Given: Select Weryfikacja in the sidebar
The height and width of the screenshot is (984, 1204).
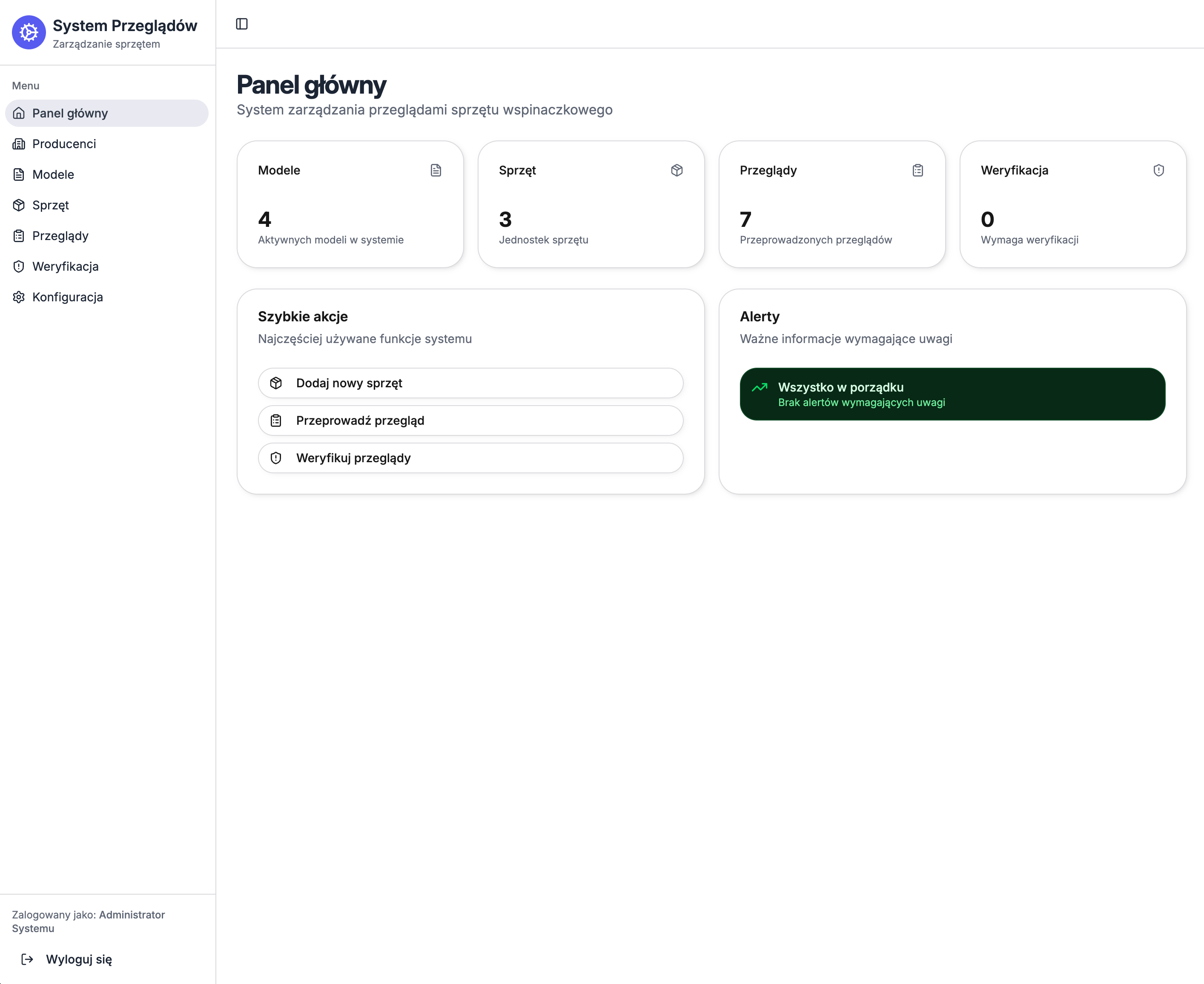Looking at the screenshot, I should (x=65, y=266).
